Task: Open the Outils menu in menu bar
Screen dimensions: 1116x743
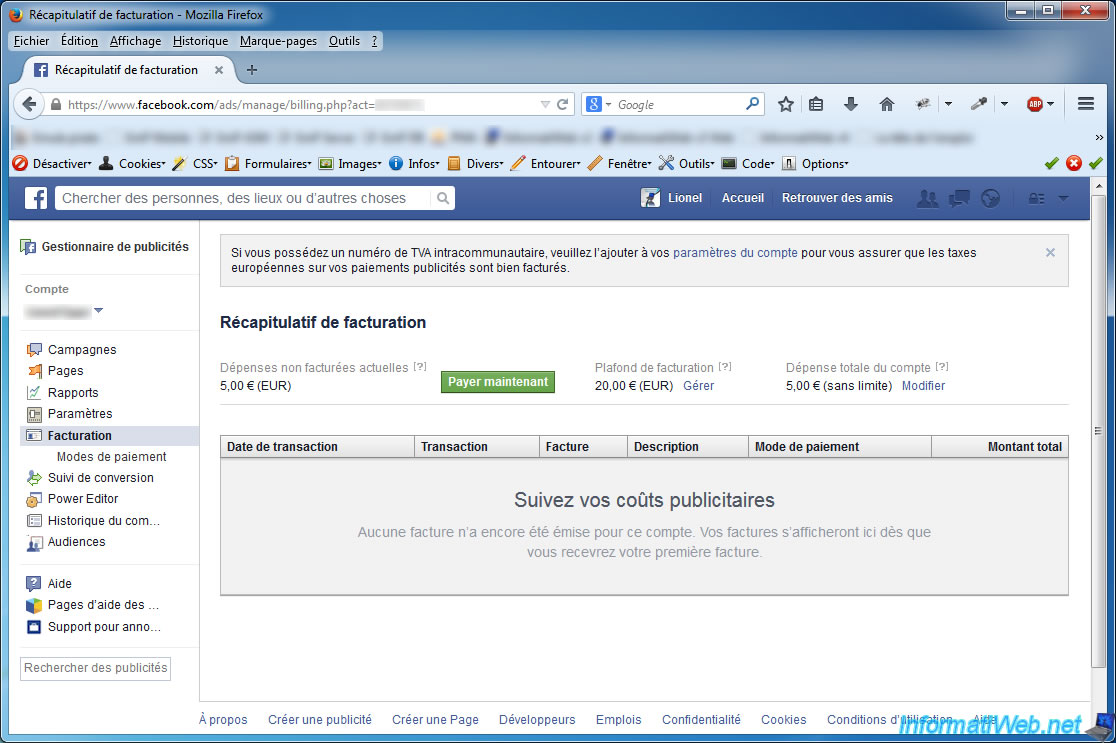Action: tap(344, 41)
